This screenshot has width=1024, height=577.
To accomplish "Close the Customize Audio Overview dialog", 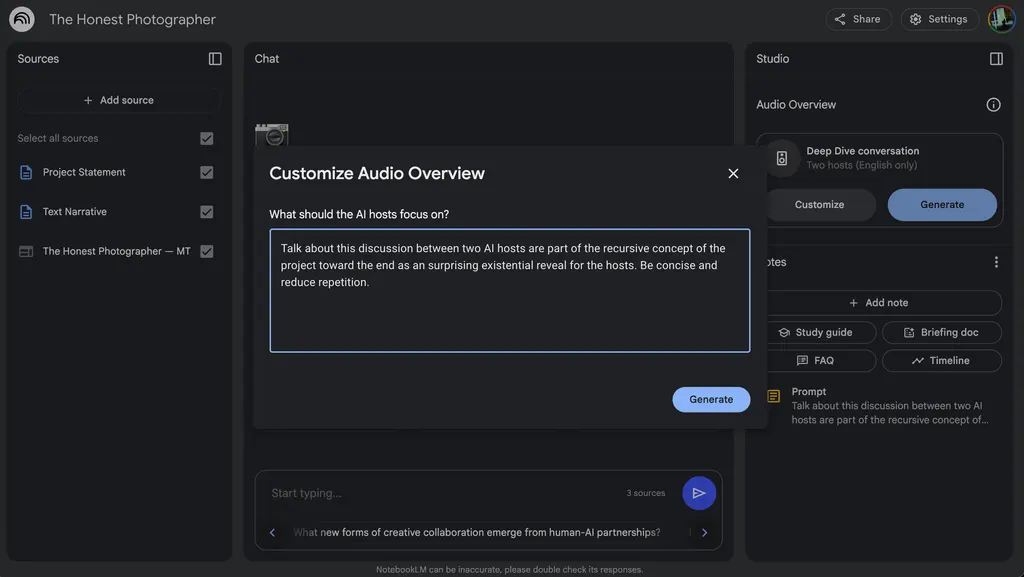I will [733, 174].
